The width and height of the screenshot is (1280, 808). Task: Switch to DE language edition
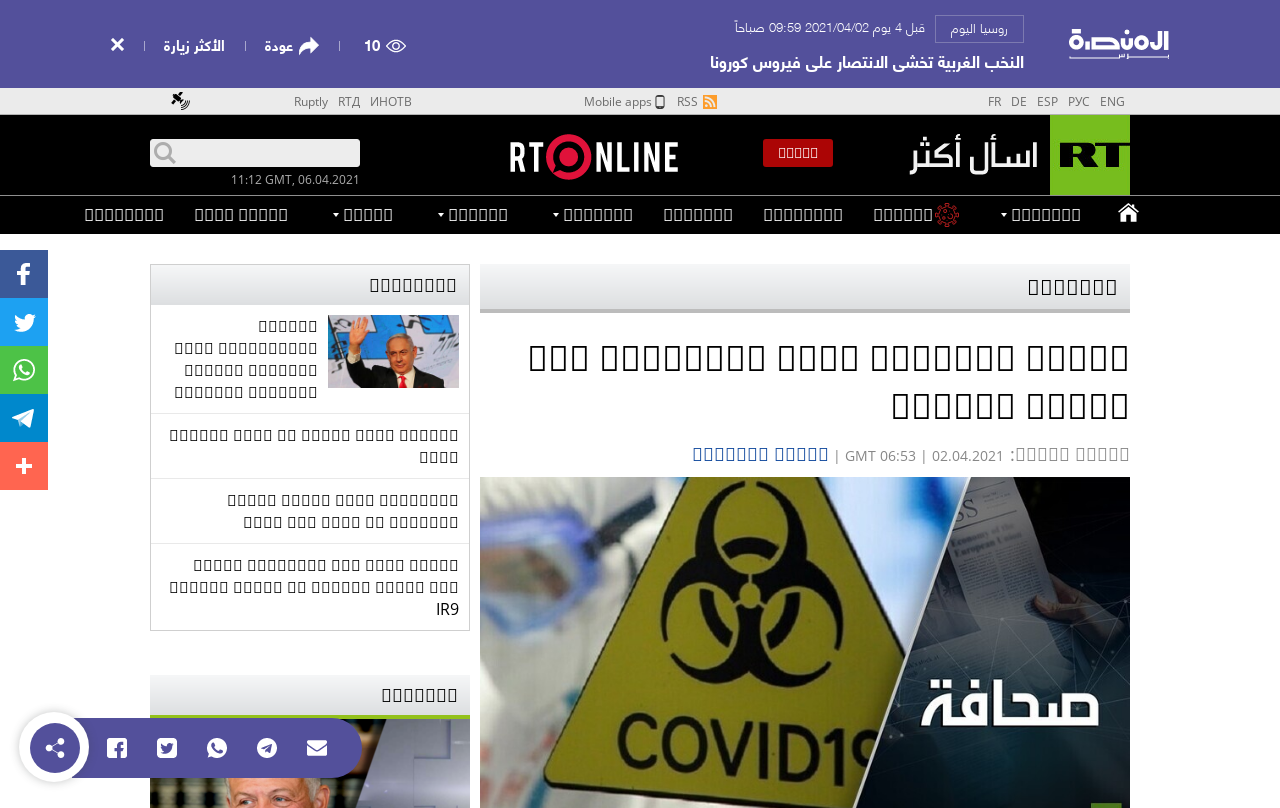[x=1018, y=101]
